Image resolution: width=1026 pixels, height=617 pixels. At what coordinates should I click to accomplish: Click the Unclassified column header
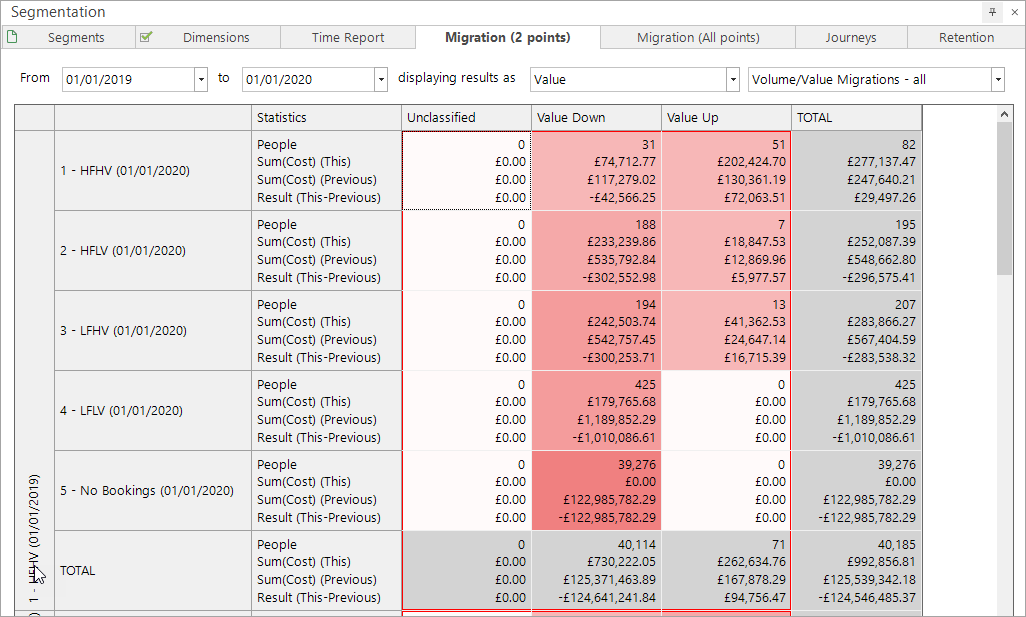tap(466, 118)
